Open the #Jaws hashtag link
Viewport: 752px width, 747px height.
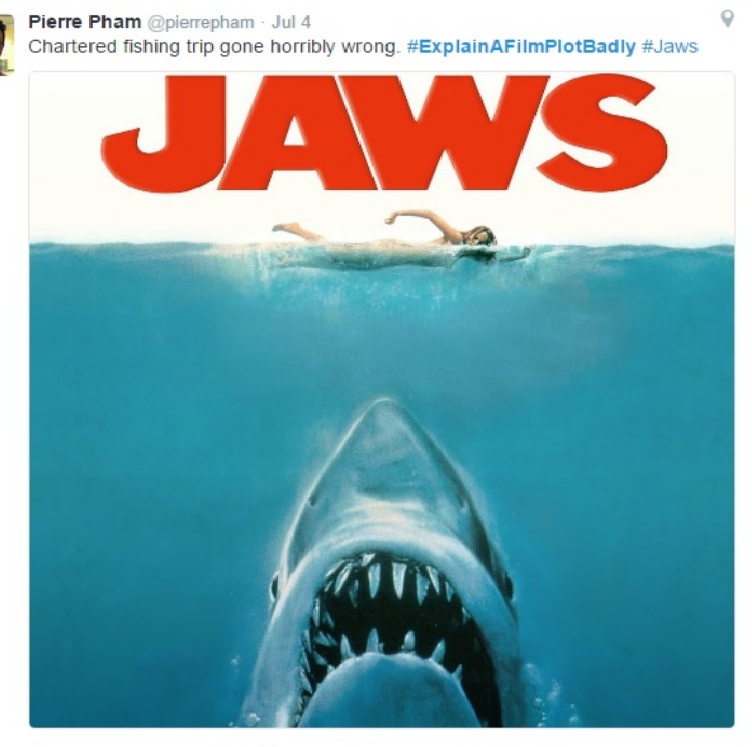point(670,47)
